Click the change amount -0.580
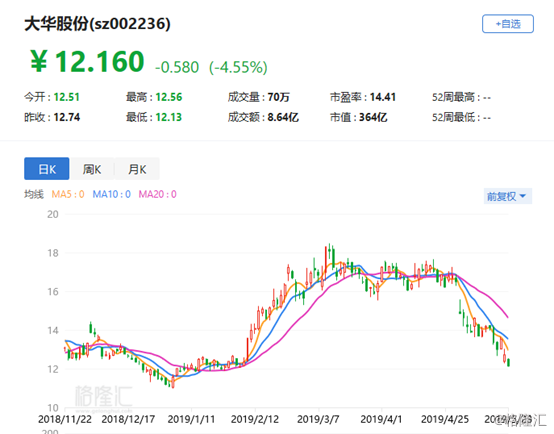 pyautogui.click(x=177, y=67)
